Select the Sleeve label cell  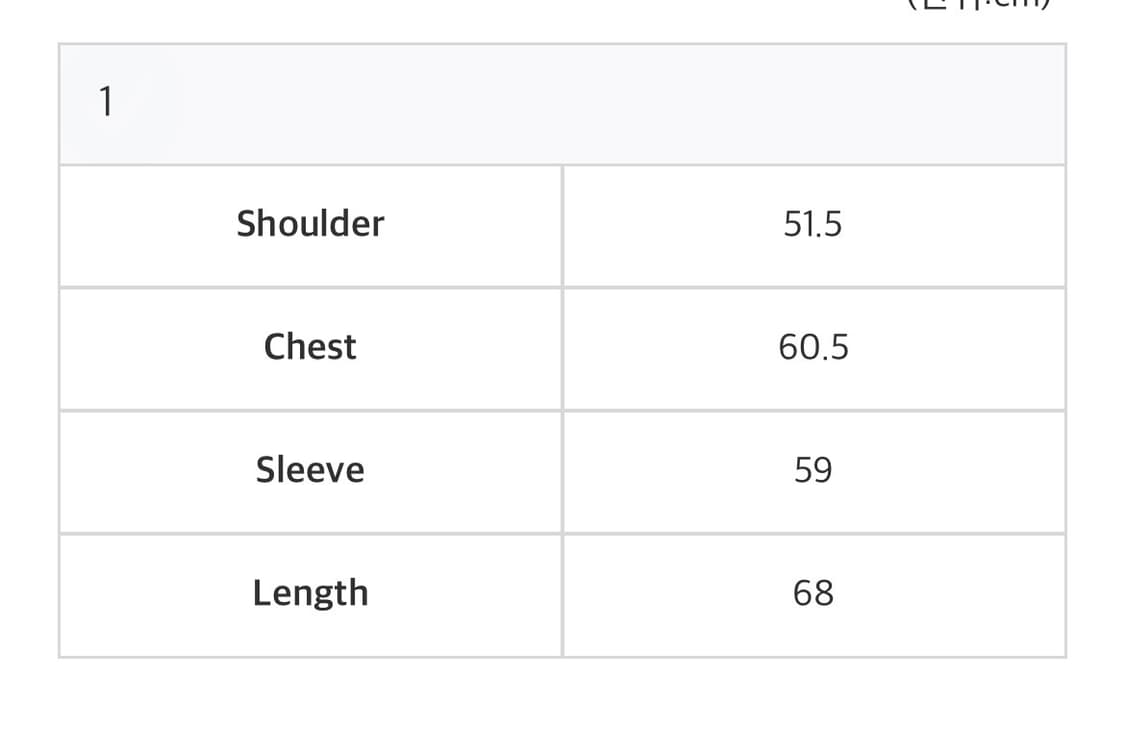310,470
